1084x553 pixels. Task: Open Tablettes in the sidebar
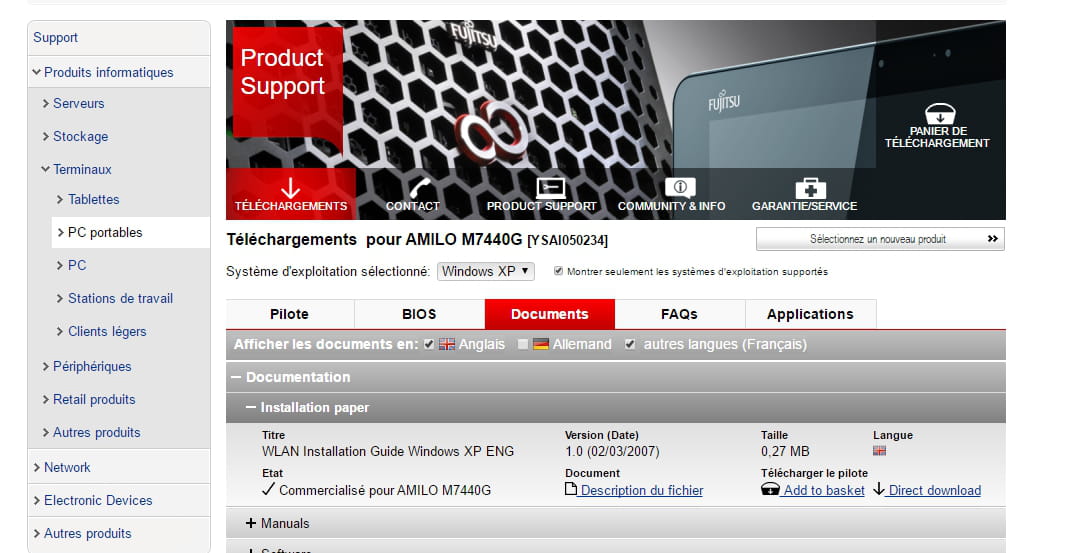point(93,199)
